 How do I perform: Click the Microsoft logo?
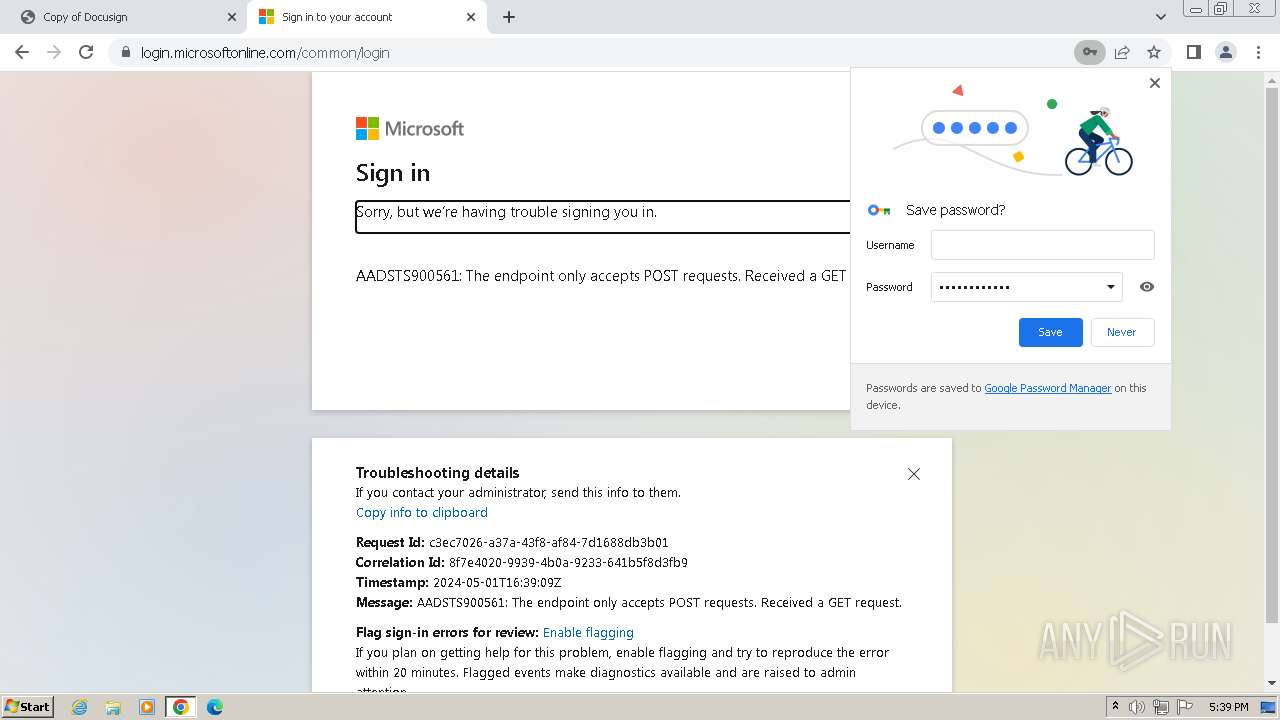tap(410, 128)
